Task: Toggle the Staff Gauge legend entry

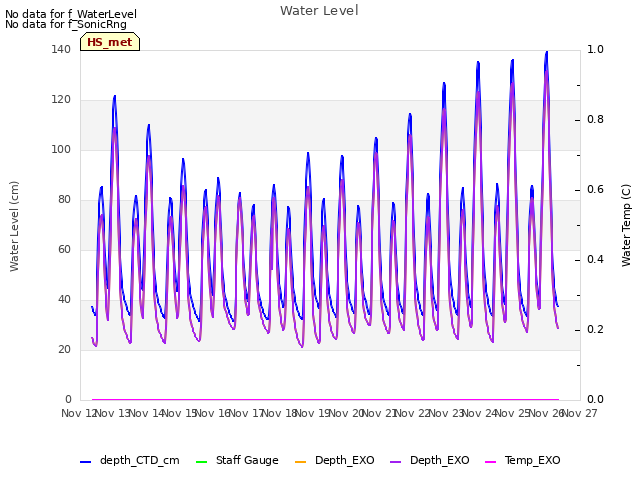Action: (237, 460)
